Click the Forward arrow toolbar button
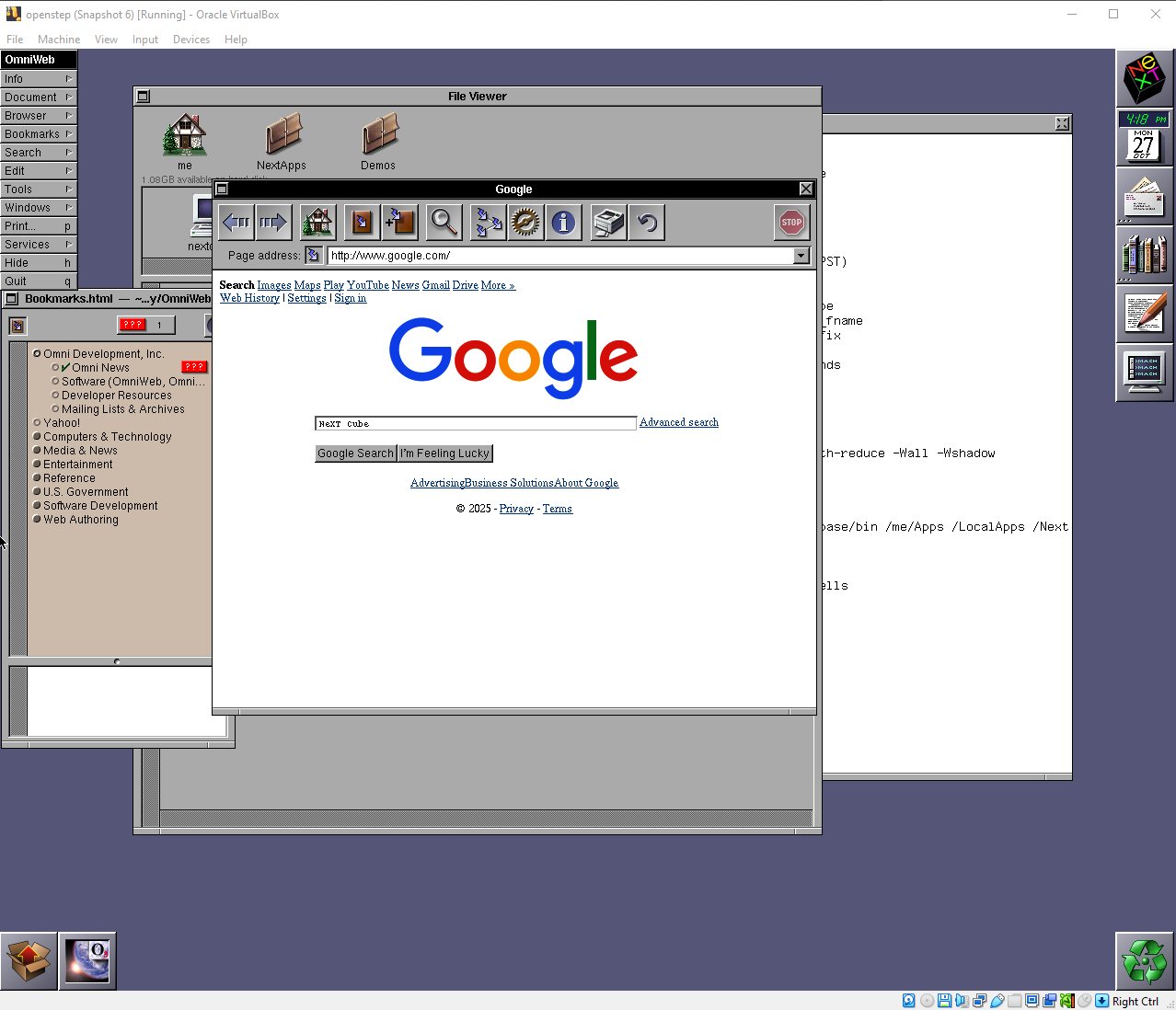Viewport: 1176px width, 1010px height. point(273,223)
